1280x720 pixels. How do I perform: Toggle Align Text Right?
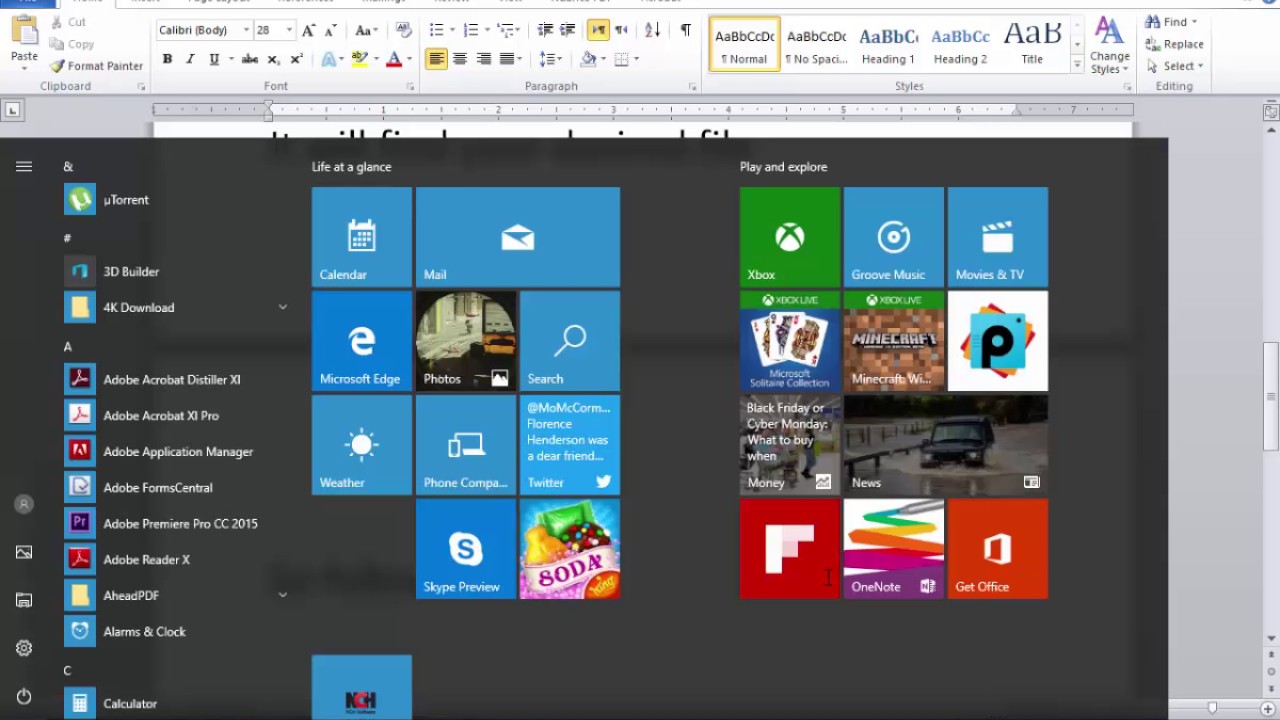point(483,59)
